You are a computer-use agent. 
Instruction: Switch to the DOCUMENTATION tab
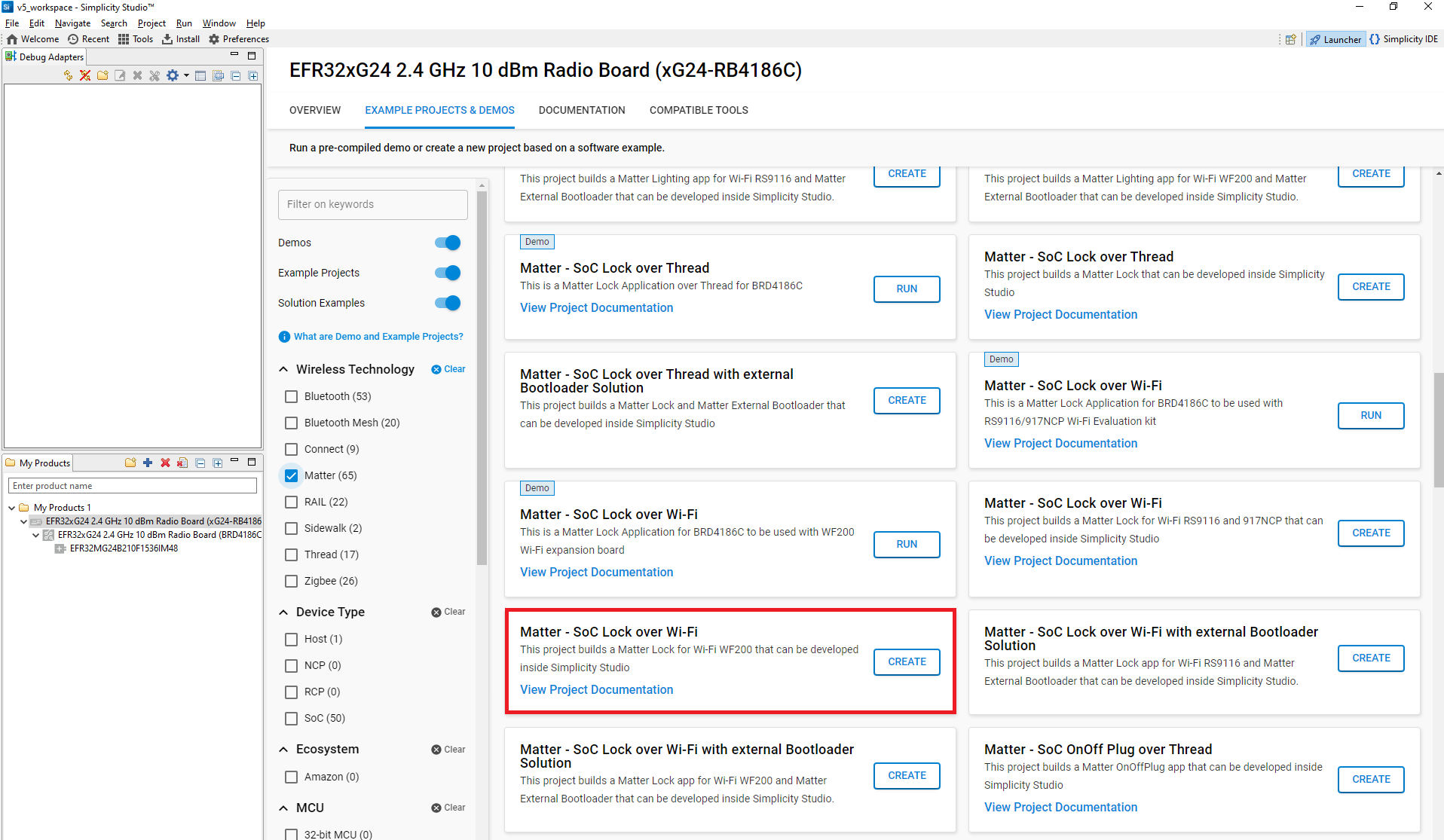click(x=581, y=110)
